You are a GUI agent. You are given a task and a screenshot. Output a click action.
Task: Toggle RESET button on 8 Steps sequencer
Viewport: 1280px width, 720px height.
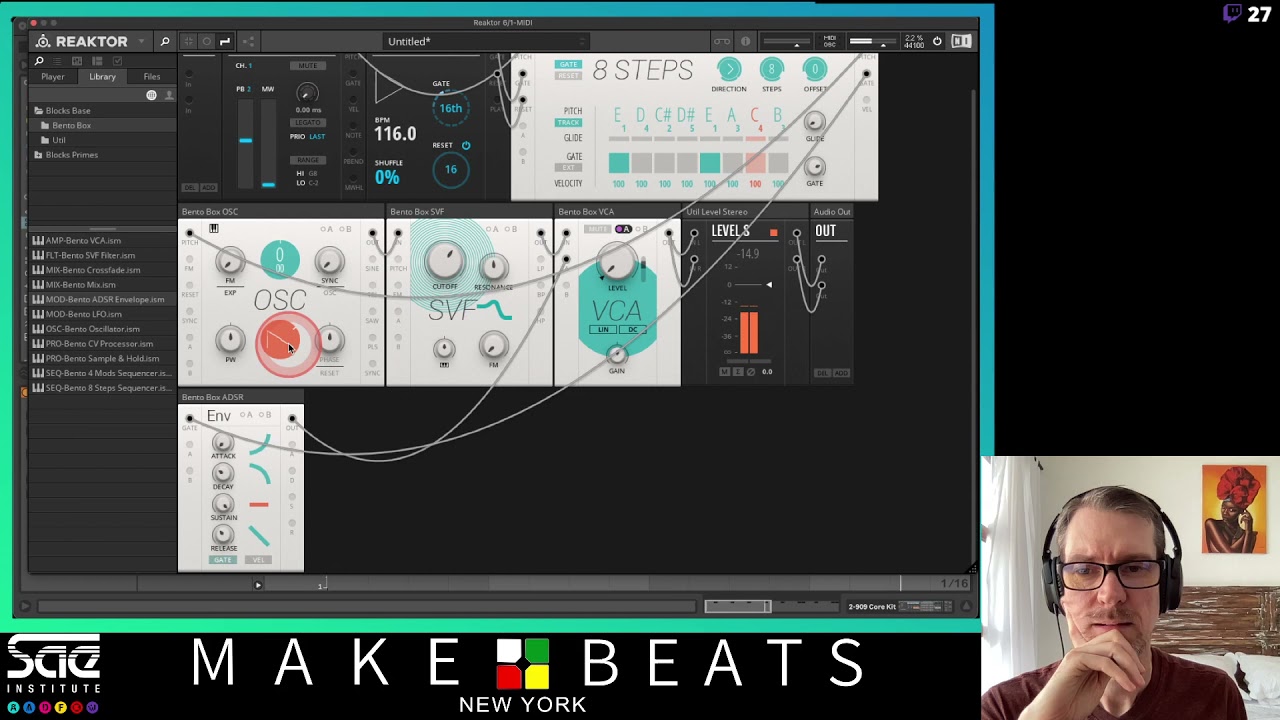(568, 76)
